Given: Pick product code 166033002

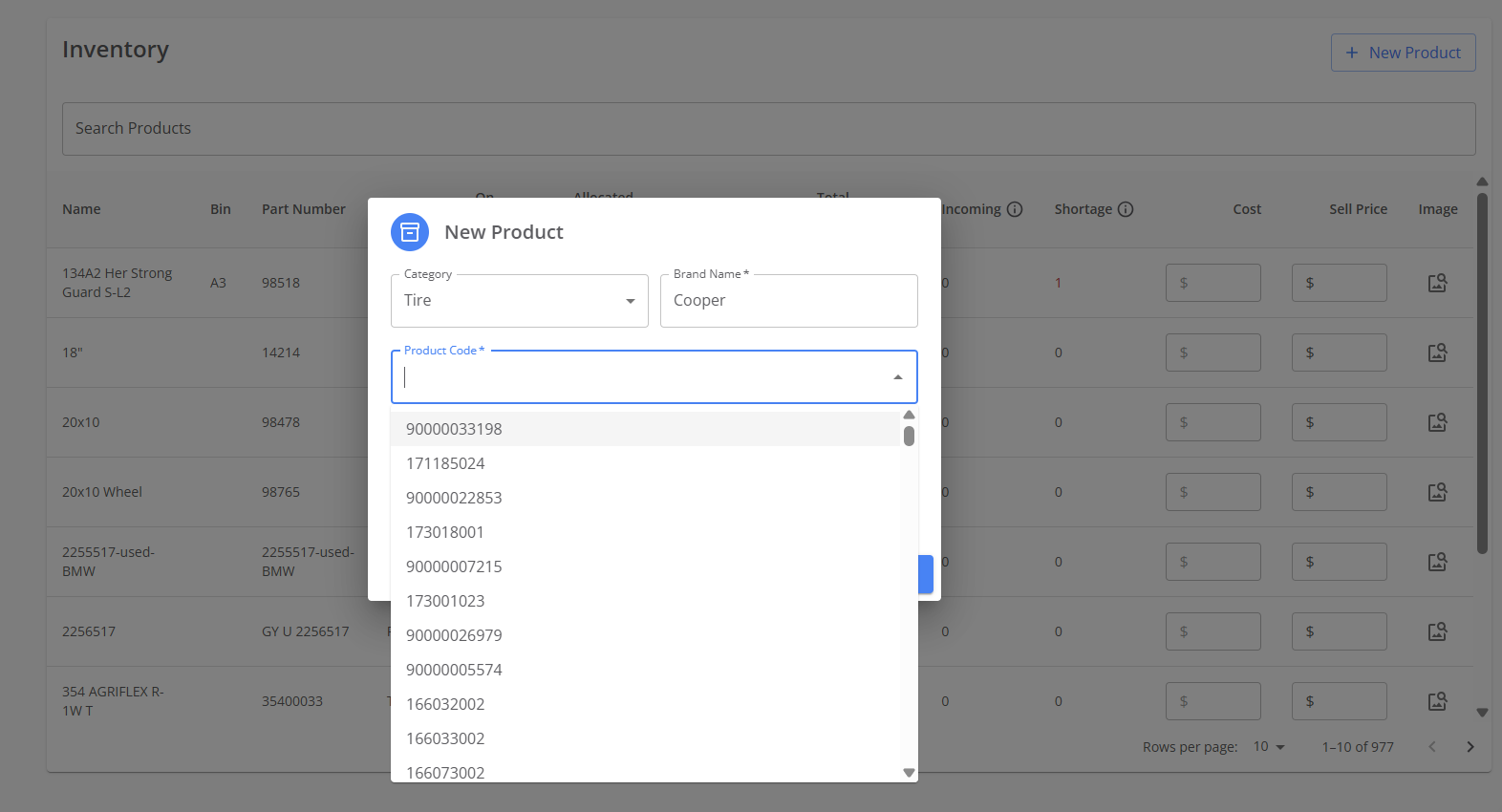Looking at the screenshot, I should click(x=645, y=738).
